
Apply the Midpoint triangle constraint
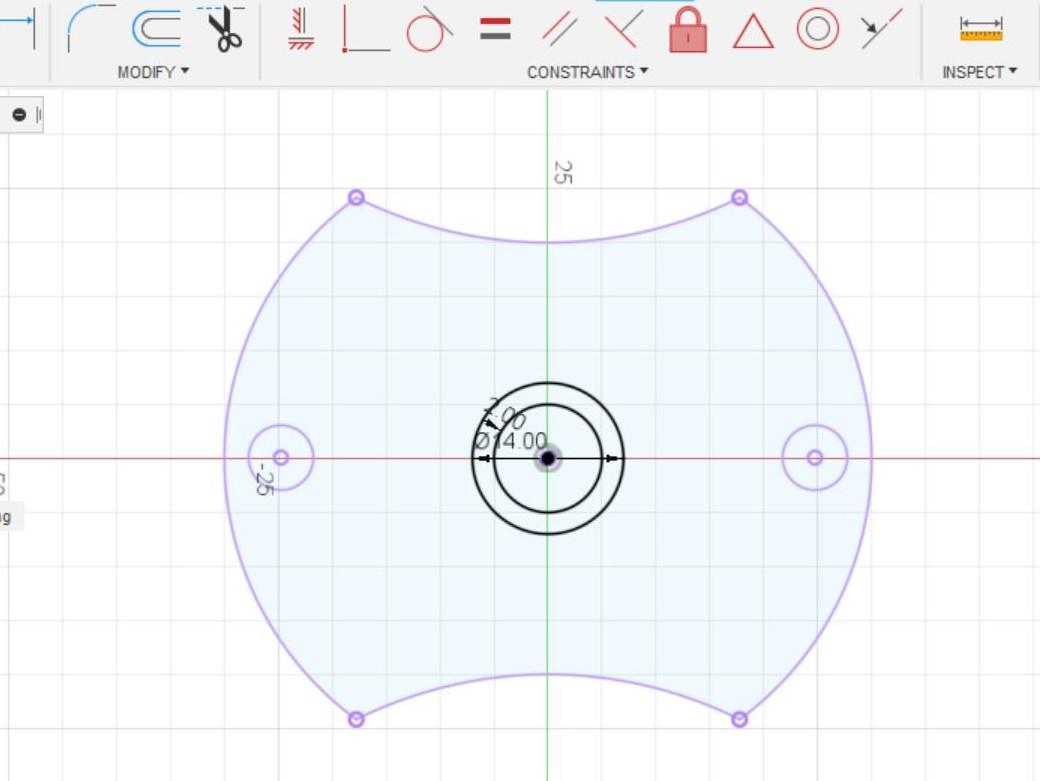coord(753,32)
